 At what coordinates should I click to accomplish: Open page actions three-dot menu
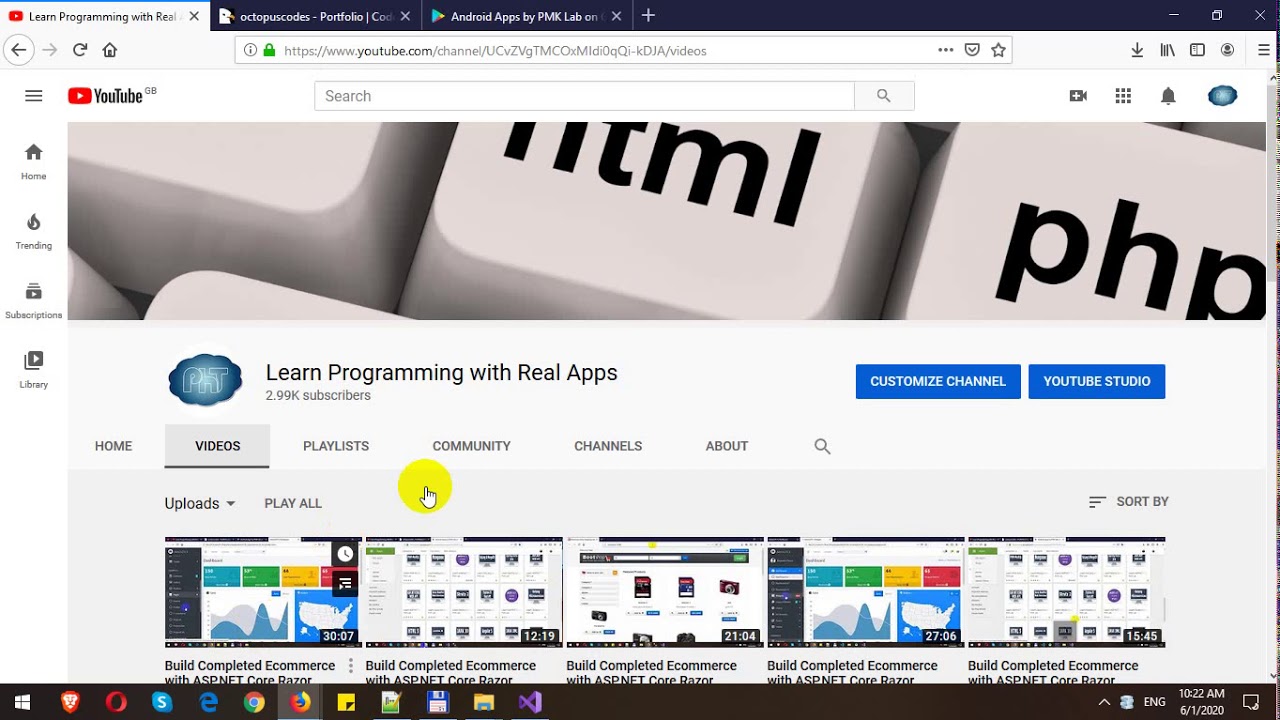945,50
